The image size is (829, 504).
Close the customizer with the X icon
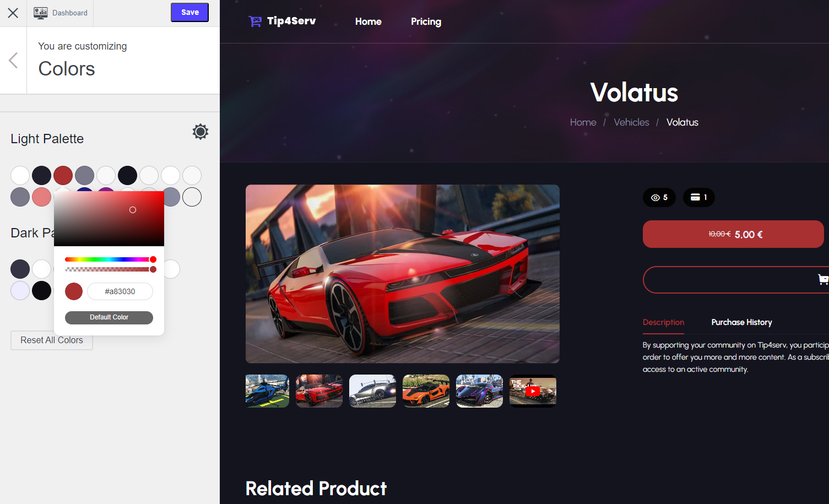(13, 13)
